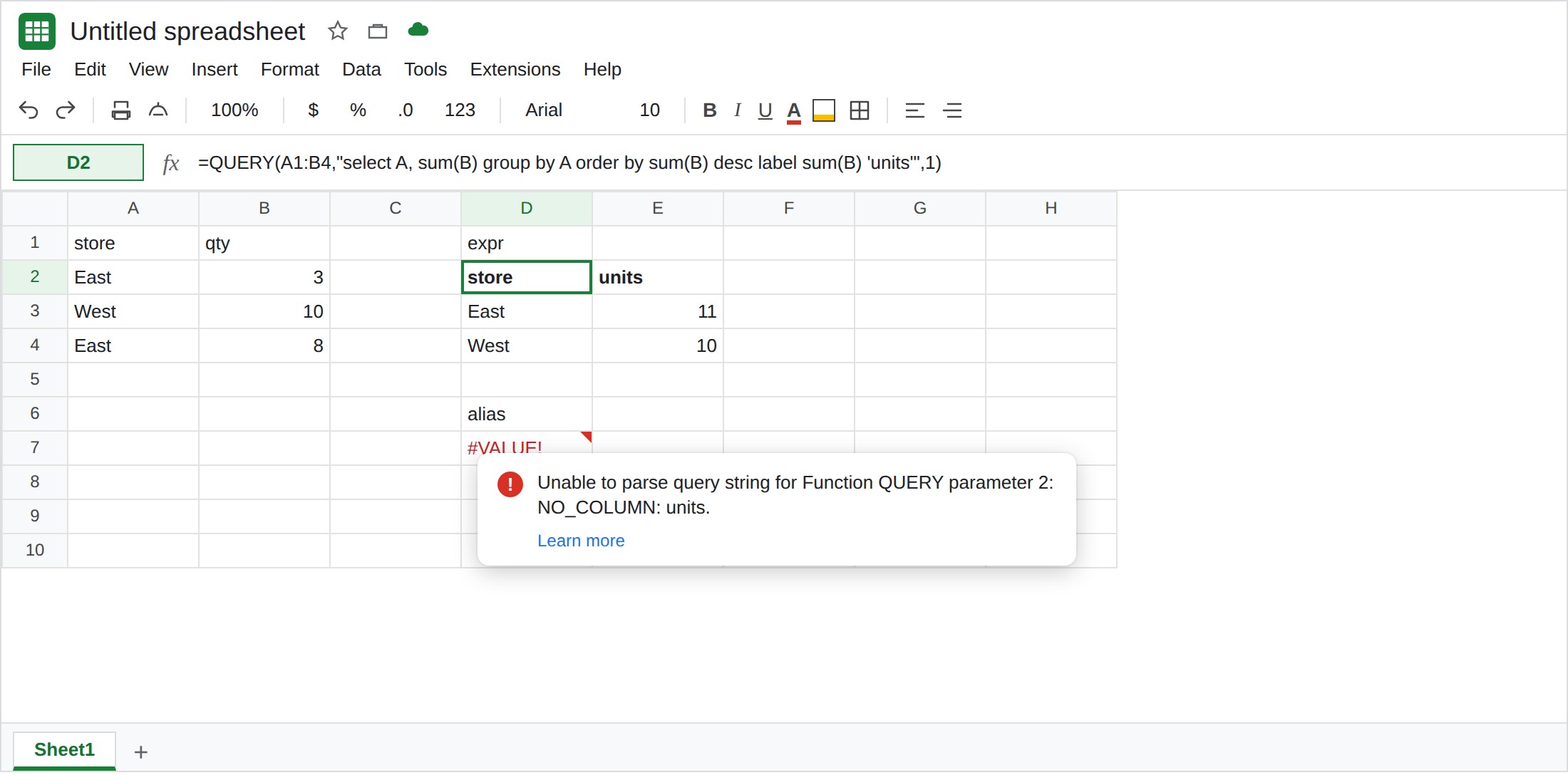Click the error exclamation icon in tooltip
Screen dimensions: 1568x775
pos(510,484)
